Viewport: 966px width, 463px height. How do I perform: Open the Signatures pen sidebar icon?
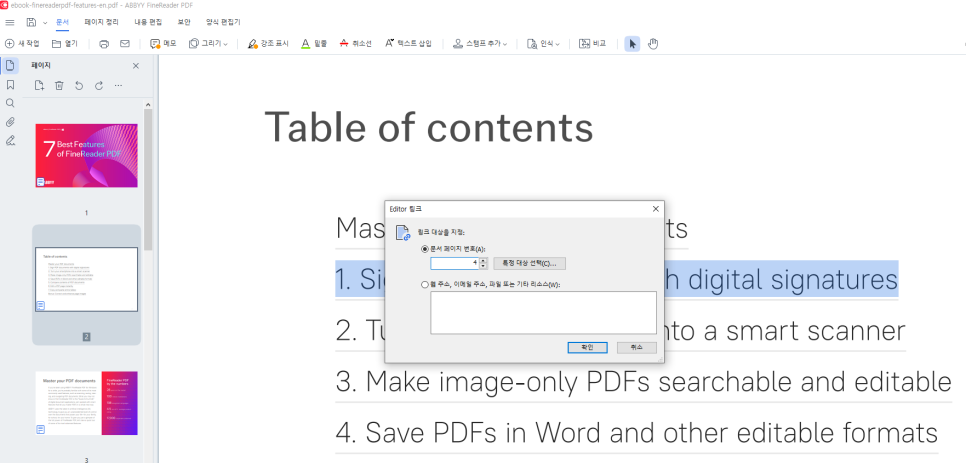pos(10,141)
